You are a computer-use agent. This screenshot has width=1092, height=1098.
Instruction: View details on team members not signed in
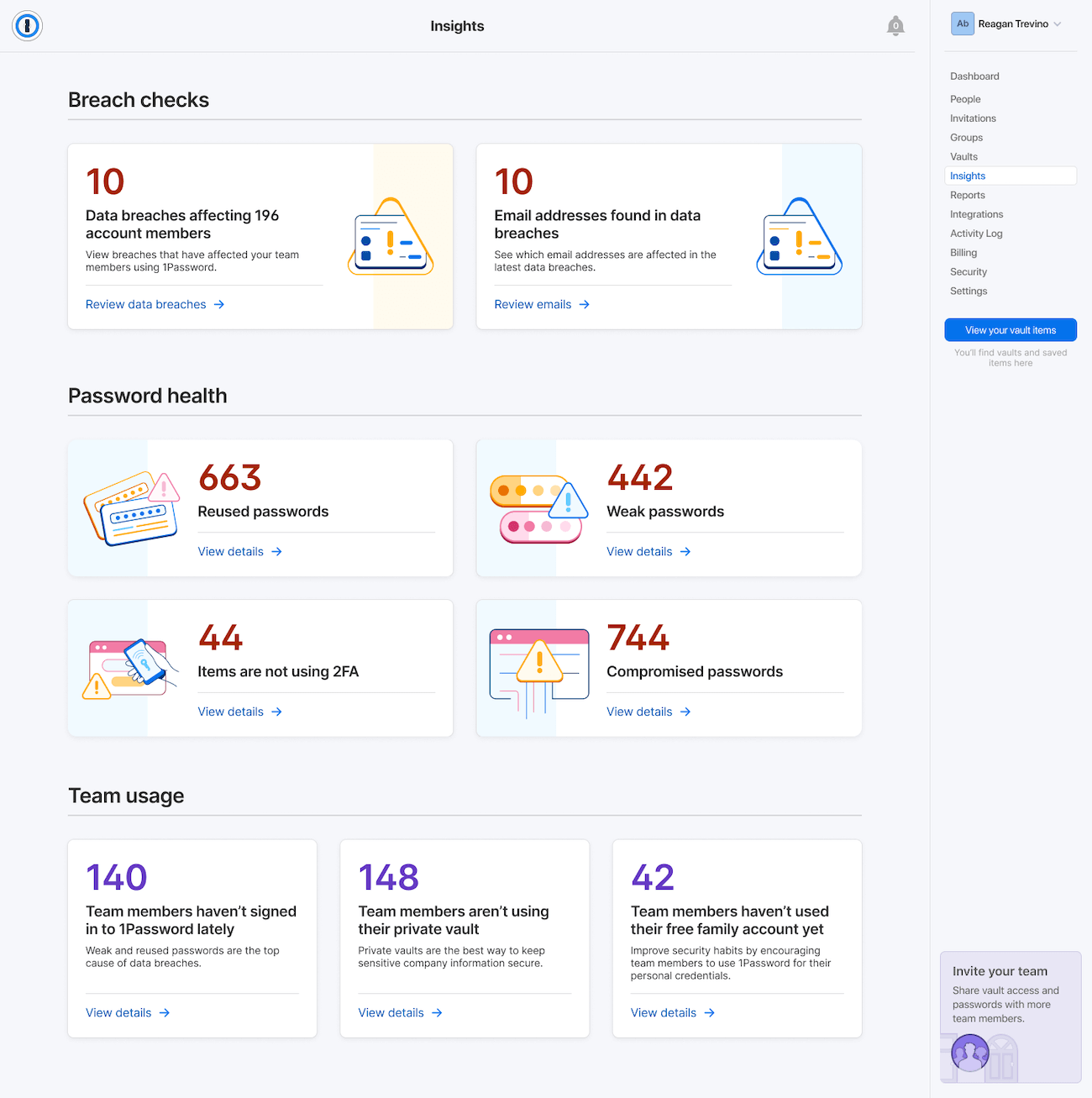tap(118, 1012)
